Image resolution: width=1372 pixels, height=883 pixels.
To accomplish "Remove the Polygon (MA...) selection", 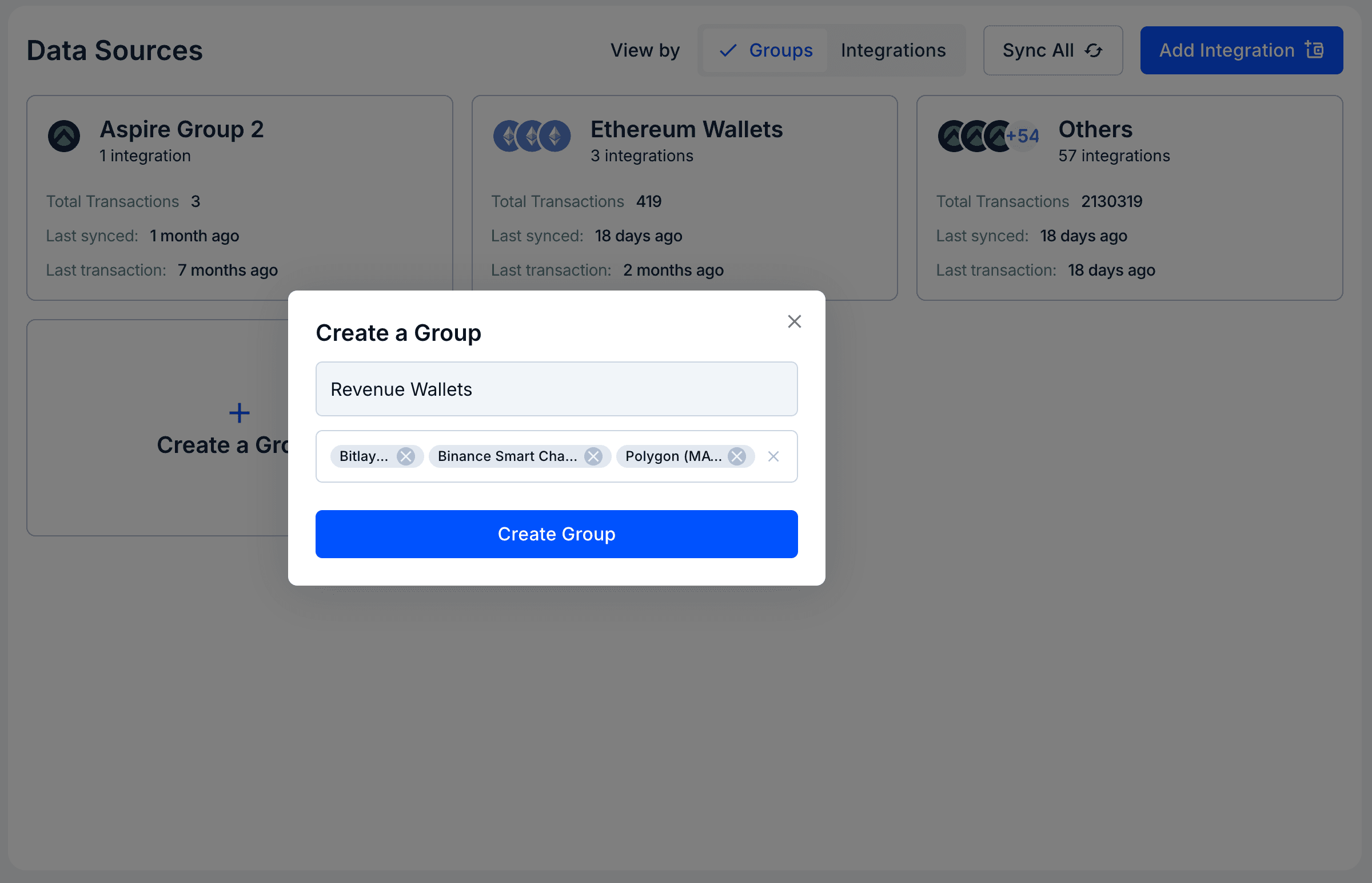I will pyautogui.click(x=737, y=456).
